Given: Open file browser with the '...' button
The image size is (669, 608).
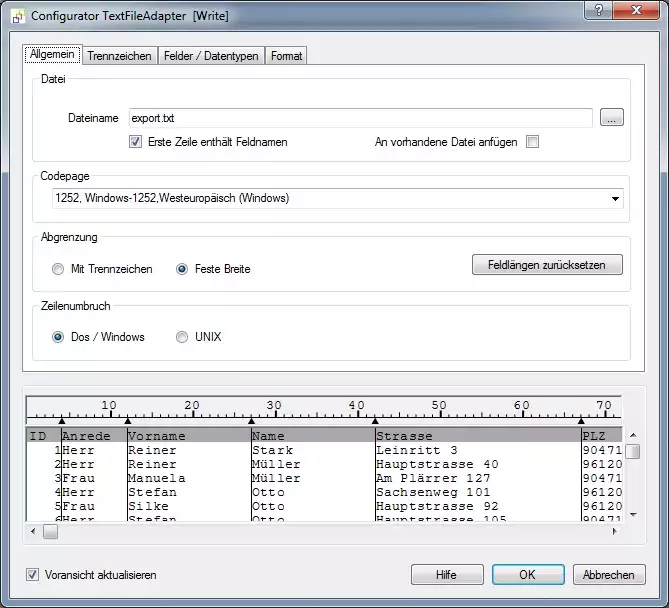Looking at the screenshot, I should click(612, 118).
